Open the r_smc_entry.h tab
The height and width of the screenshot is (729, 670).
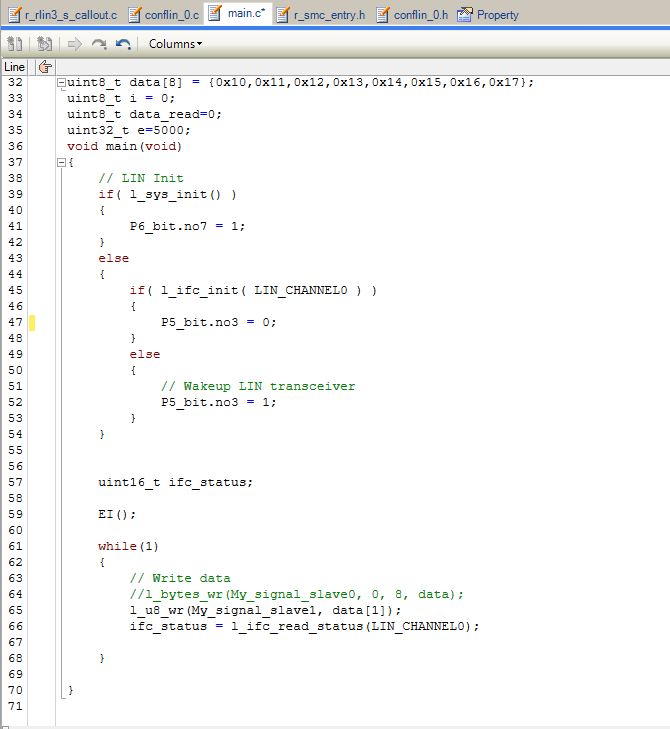pyautogui.click(x=321, y=15)
